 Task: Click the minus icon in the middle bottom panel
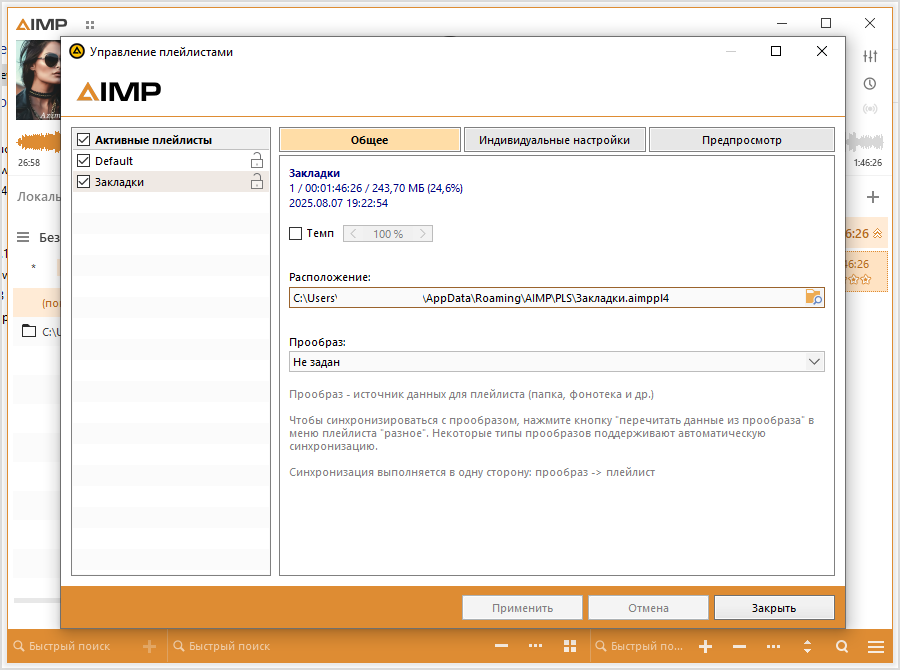click(x=502, y=646)
